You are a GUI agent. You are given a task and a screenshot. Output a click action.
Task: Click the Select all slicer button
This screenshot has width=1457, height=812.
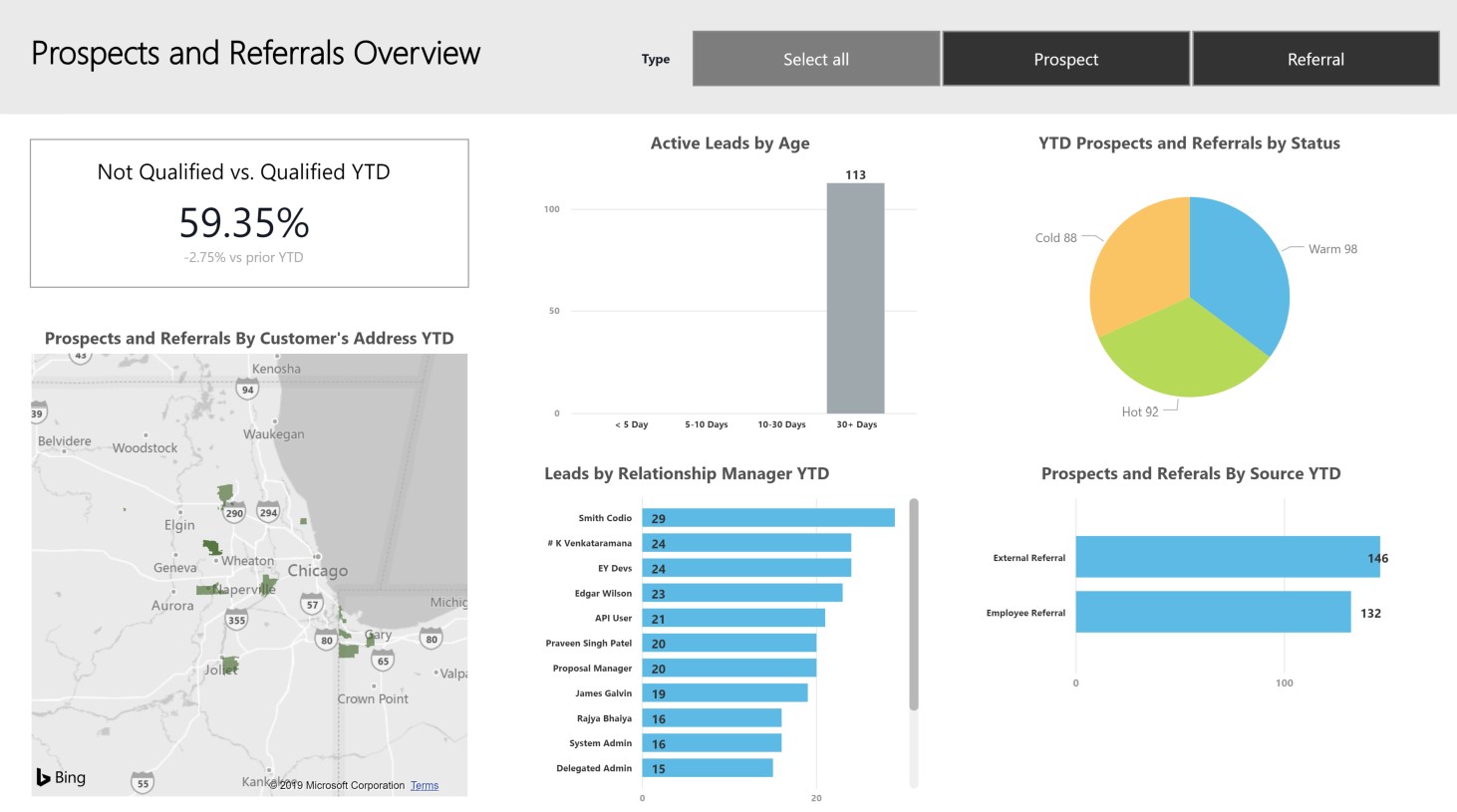(x=816, y=59)
